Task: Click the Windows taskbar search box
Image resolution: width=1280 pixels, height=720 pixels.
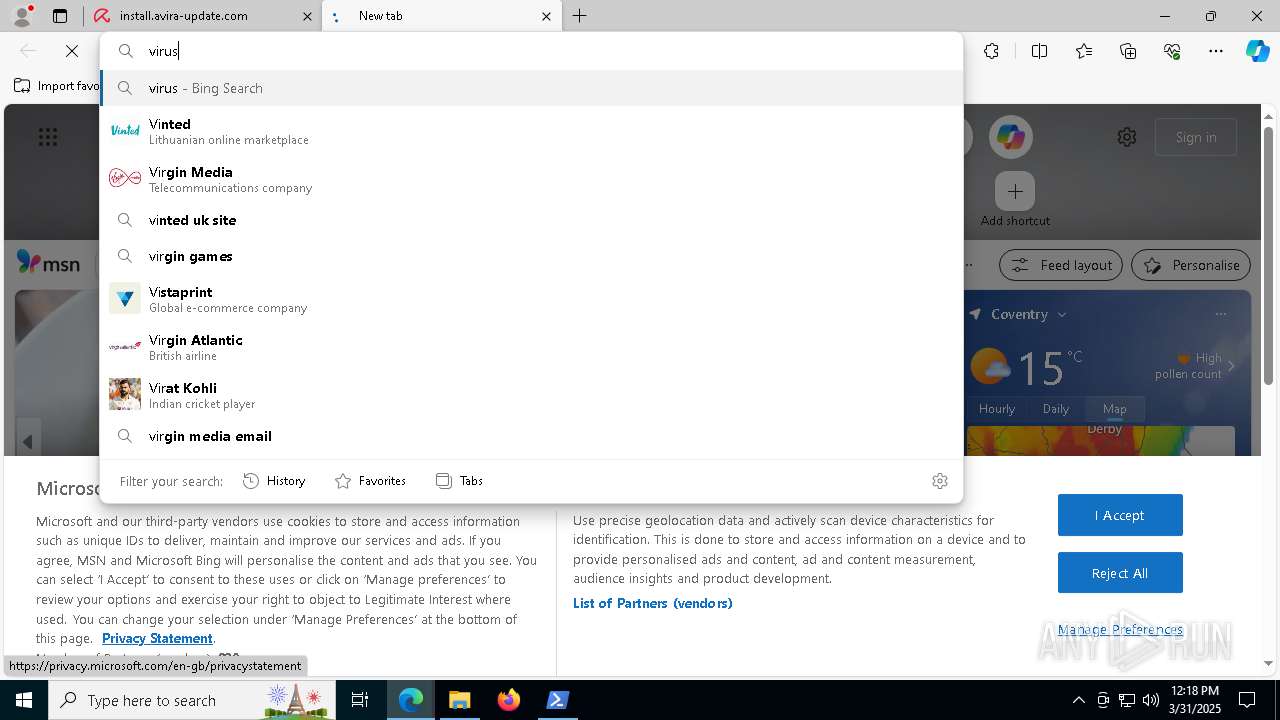Action: [x=191, y=700]
